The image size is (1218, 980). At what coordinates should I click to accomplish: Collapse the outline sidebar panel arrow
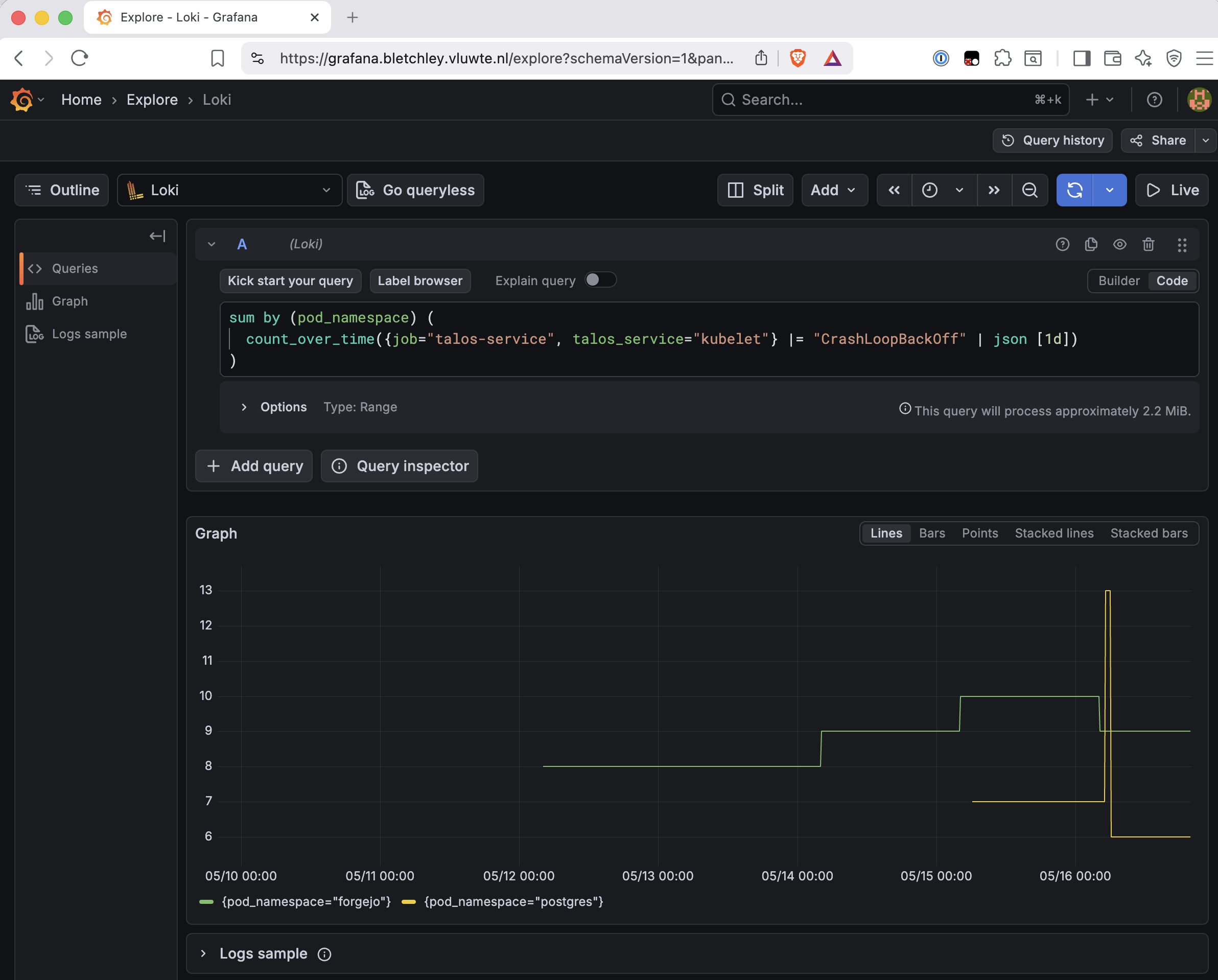click(x=158, y=236)
